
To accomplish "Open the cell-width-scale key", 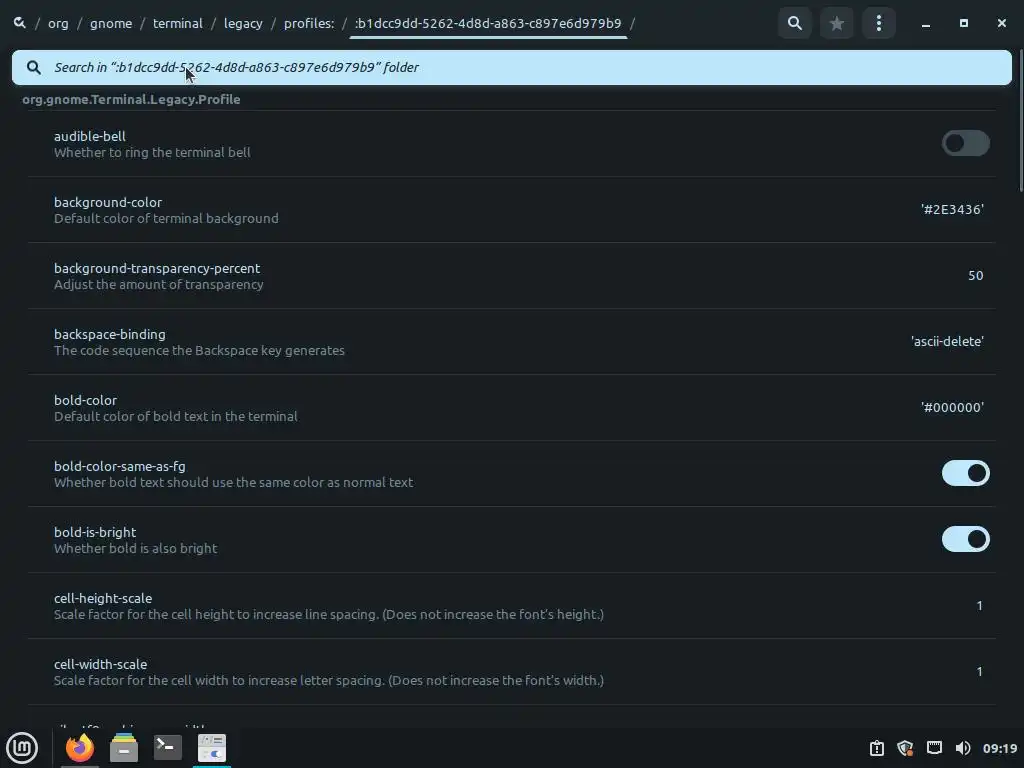I will [511, 671].
